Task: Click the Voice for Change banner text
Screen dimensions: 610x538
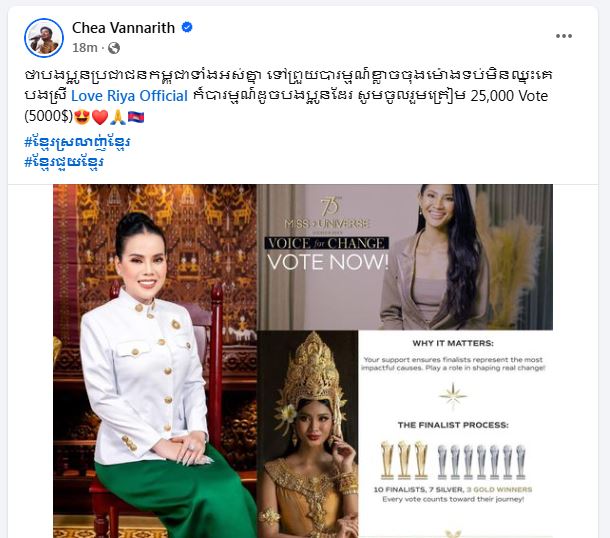Action: (x=326, y=244)
